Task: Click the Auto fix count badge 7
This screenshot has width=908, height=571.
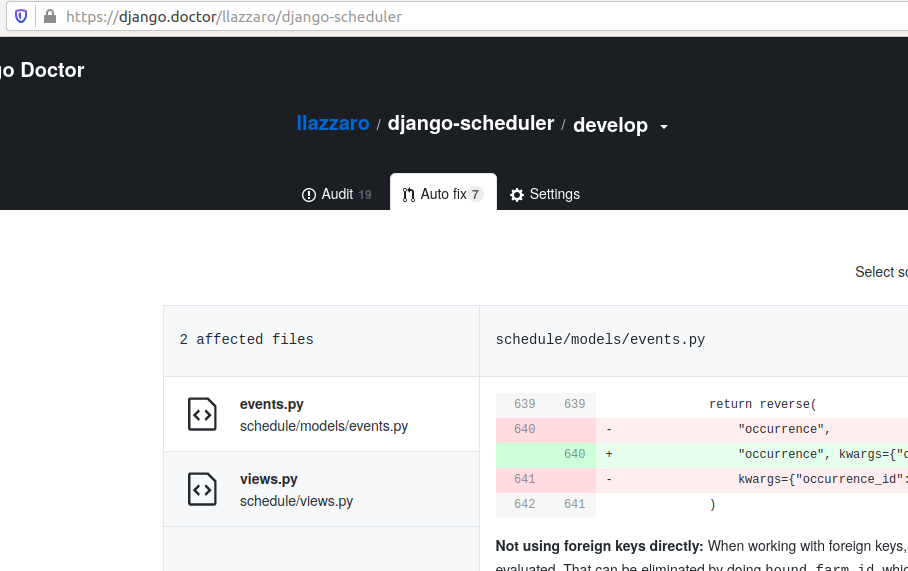Action: (475, 195)
